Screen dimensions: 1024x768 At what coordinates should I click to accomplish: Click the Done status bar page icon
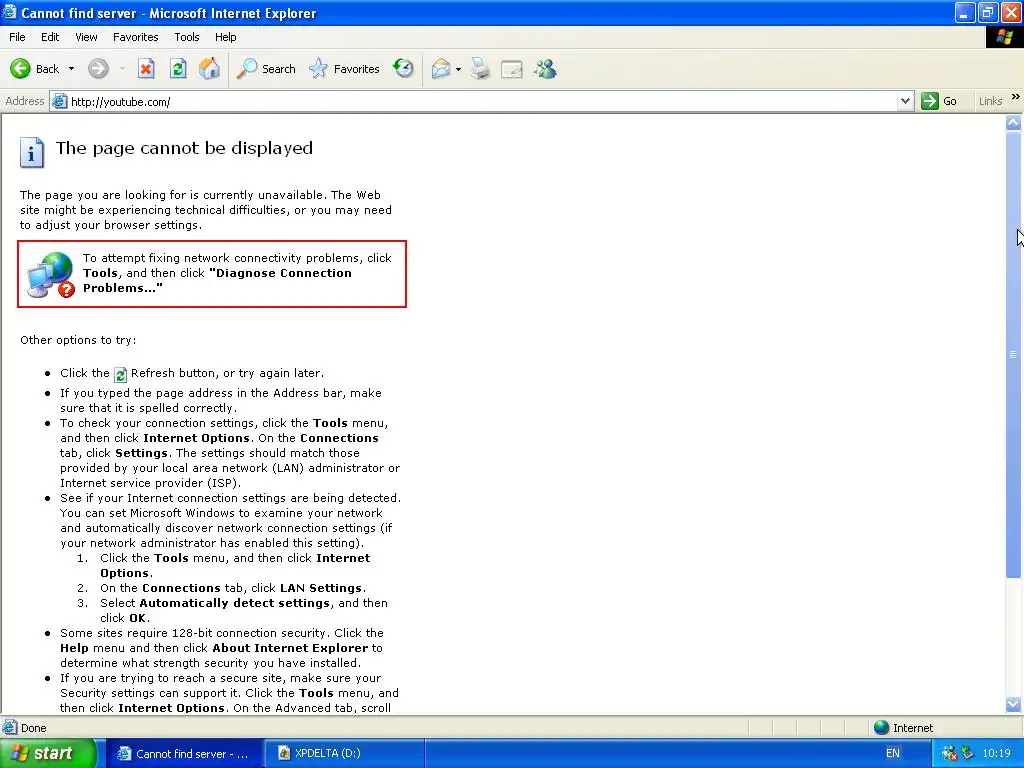click(9, 728)
